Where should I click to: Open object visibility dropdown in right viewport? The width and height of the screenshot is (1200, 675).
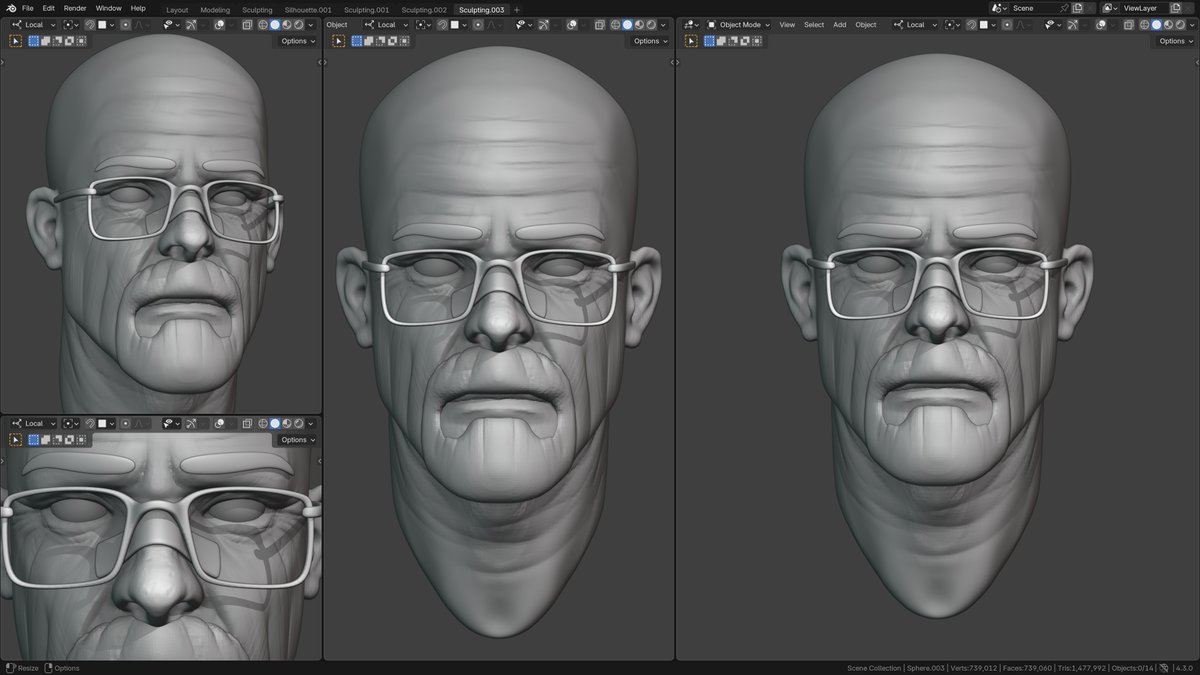click(1053, 25)
